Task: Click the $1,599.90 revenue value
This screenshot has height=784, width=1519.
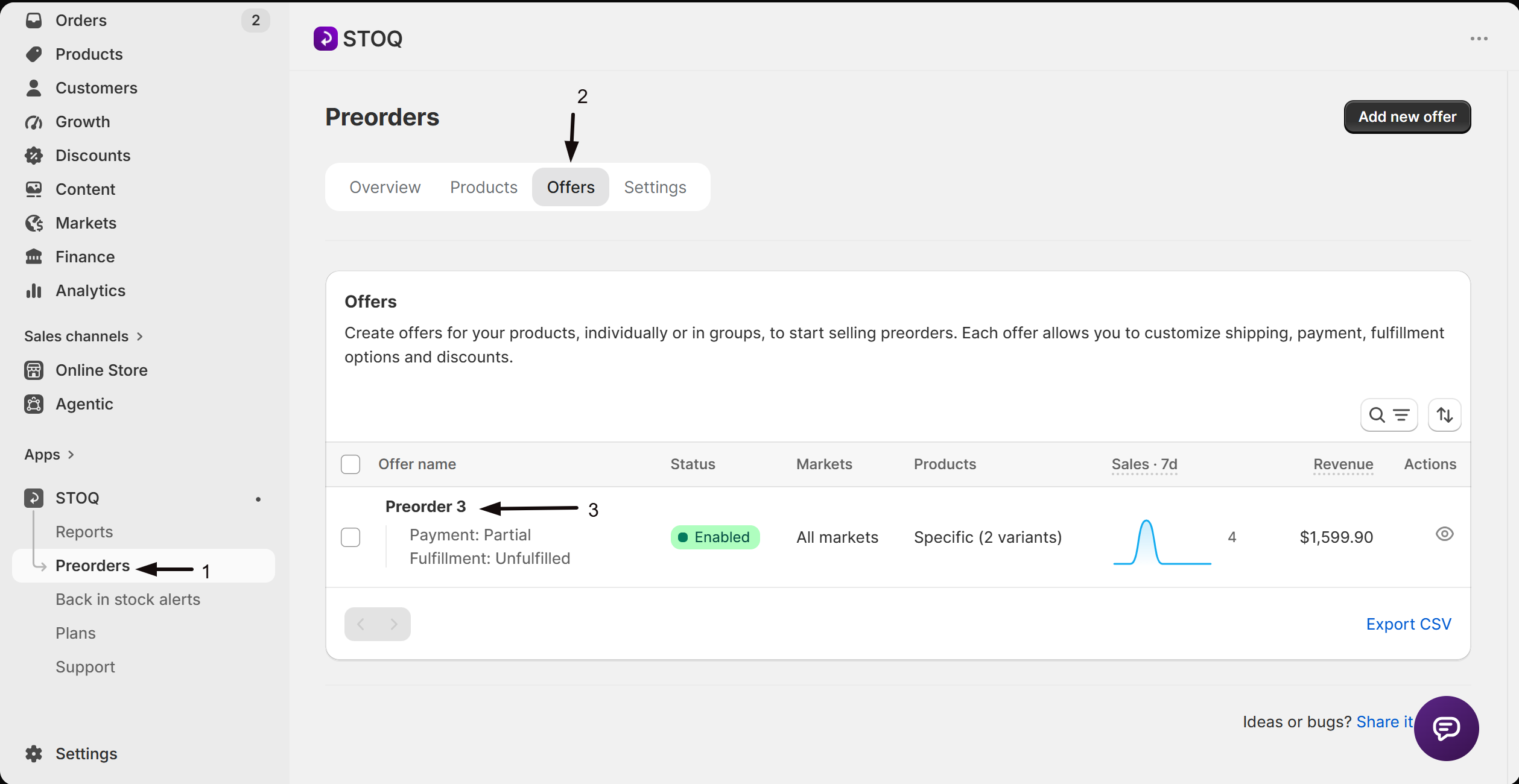Action: [1336, 537]
